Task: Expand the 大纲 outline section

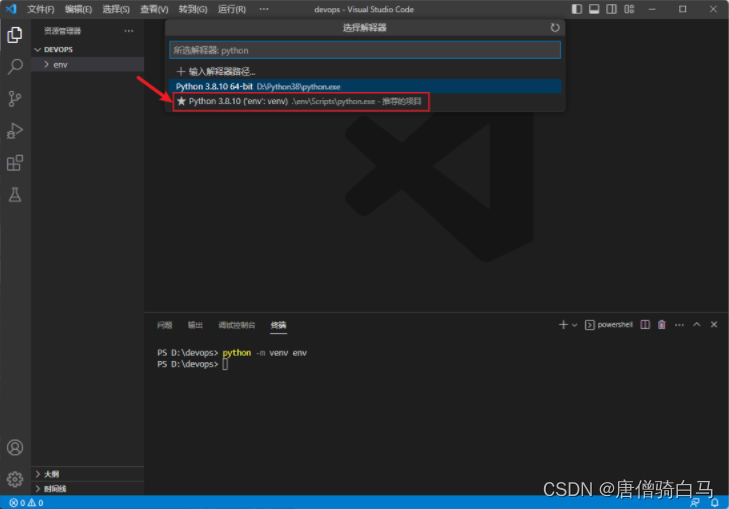Action: [87, 474]
